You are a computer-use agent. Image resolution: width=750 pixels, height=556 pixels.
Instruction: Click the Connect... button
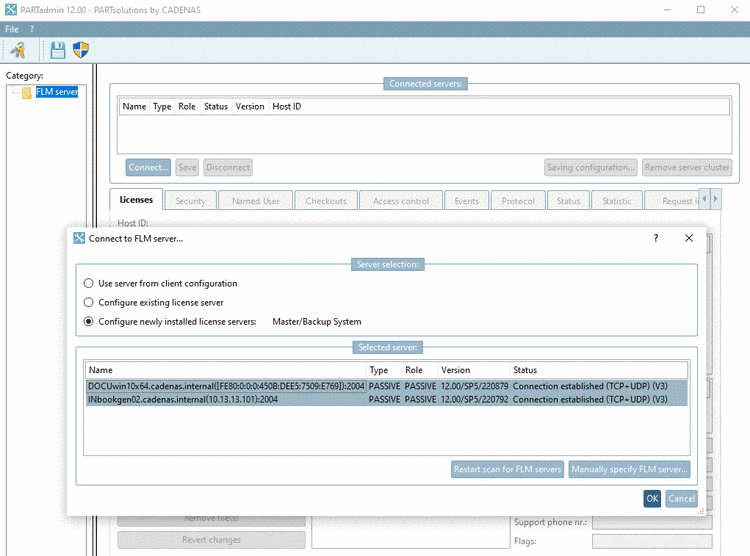click(148, 167)
